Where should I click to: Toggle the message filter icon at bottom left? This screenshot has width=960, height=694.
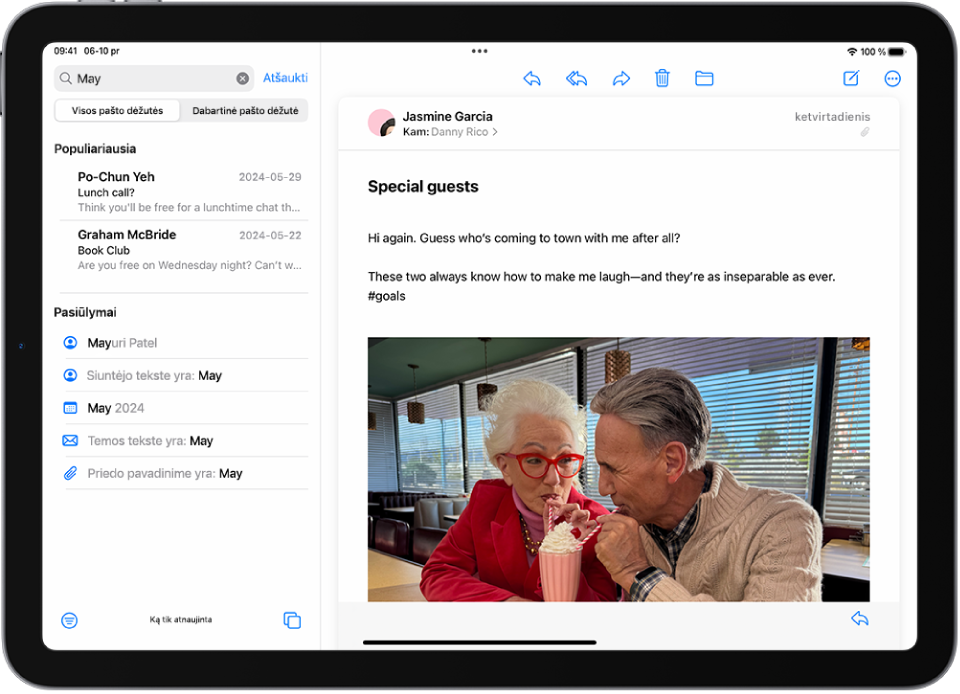pyautogui.click(x=69, y=620)
